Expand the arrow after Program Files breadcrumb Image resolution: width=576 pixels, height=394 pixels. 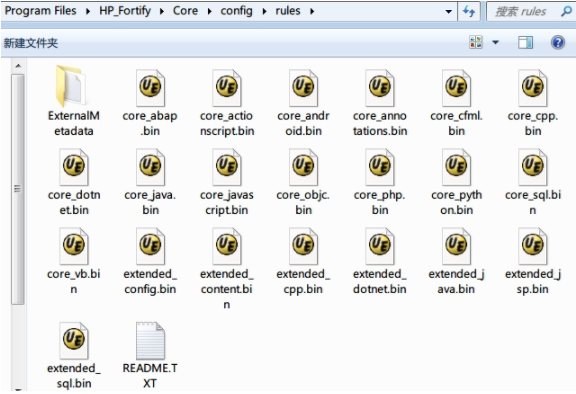pos(88,11)
